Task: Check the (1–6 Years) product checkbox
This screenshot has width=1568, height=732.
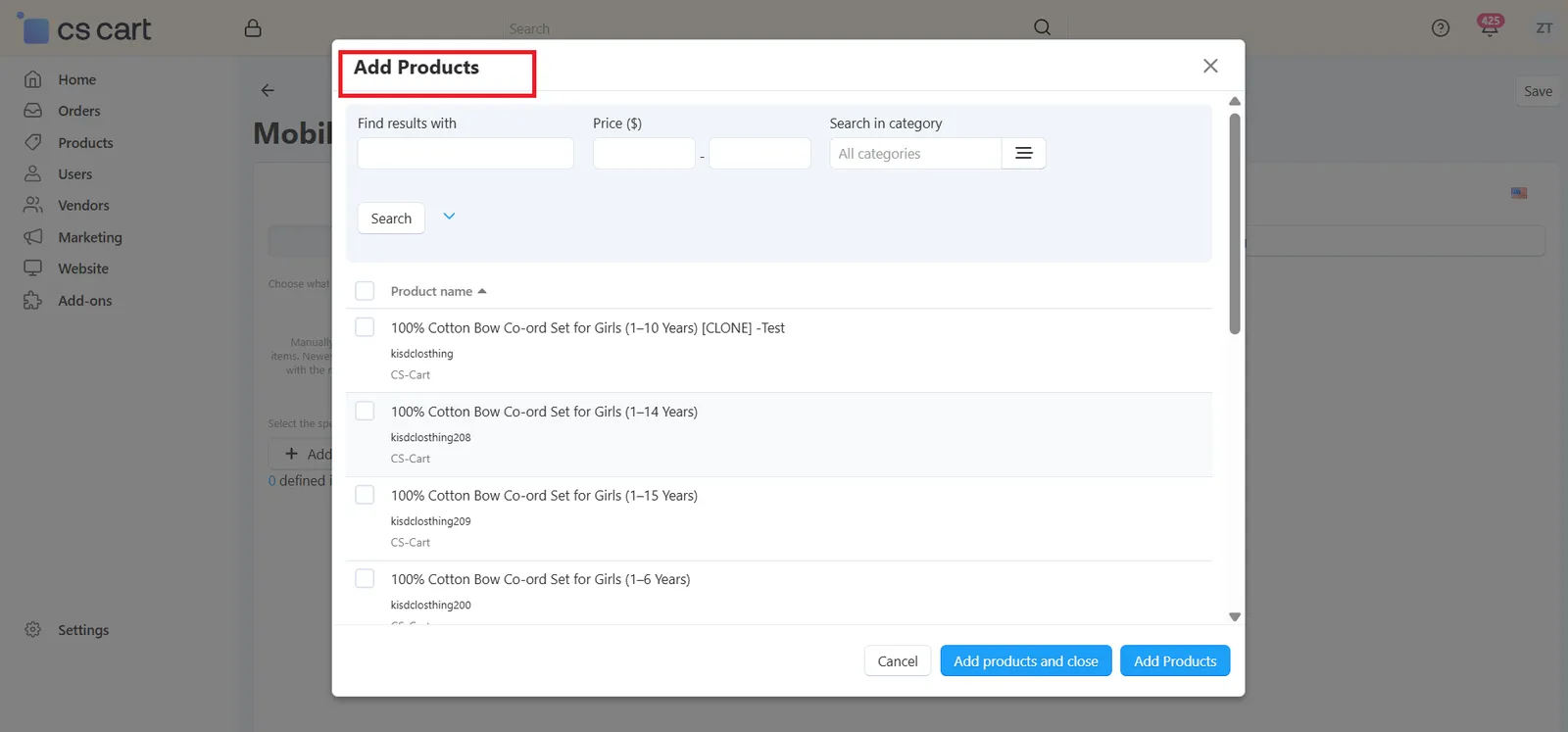Action: 365,579
